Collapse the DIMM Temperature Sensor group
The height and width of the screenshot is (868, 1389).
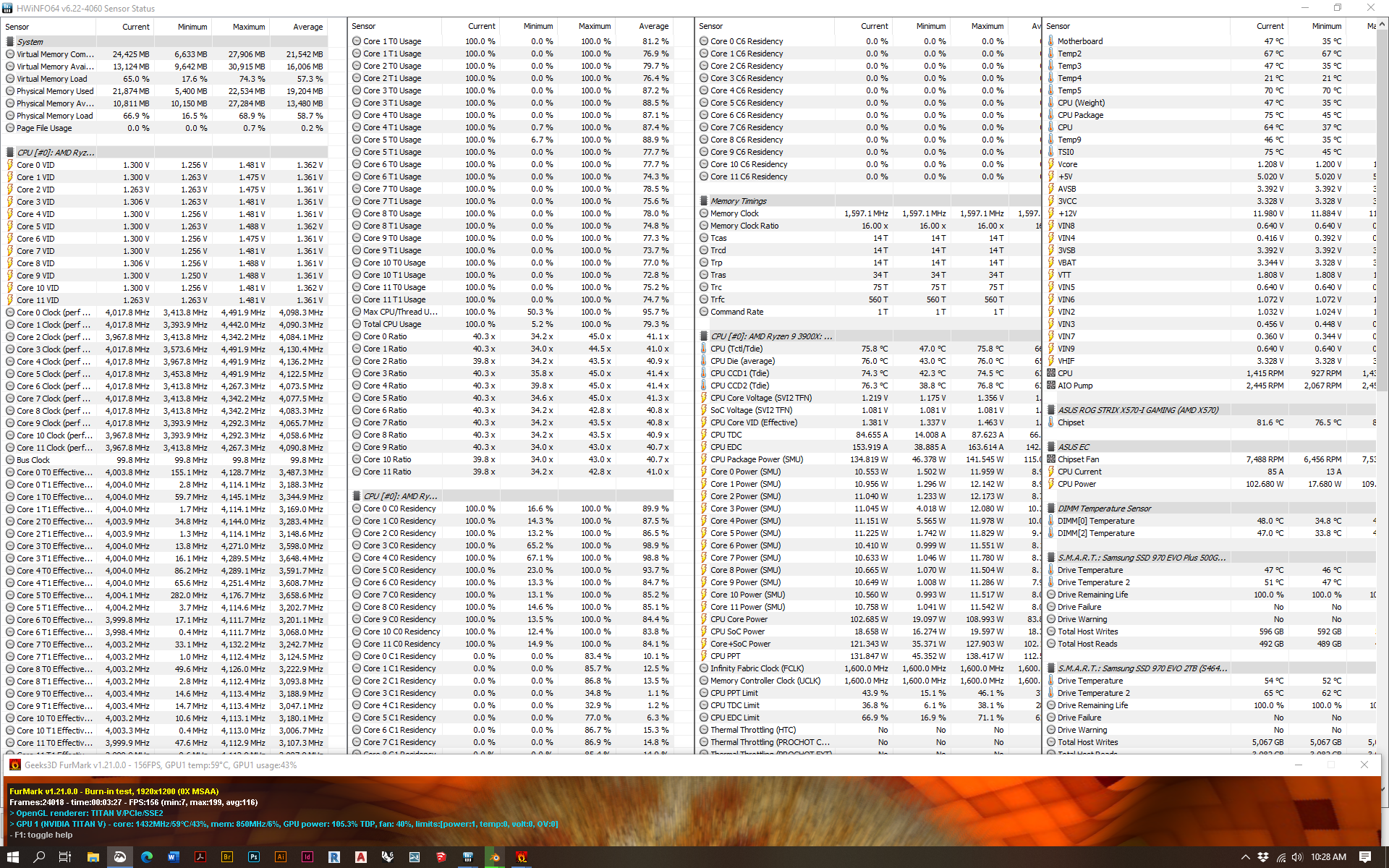[1104, 509]
